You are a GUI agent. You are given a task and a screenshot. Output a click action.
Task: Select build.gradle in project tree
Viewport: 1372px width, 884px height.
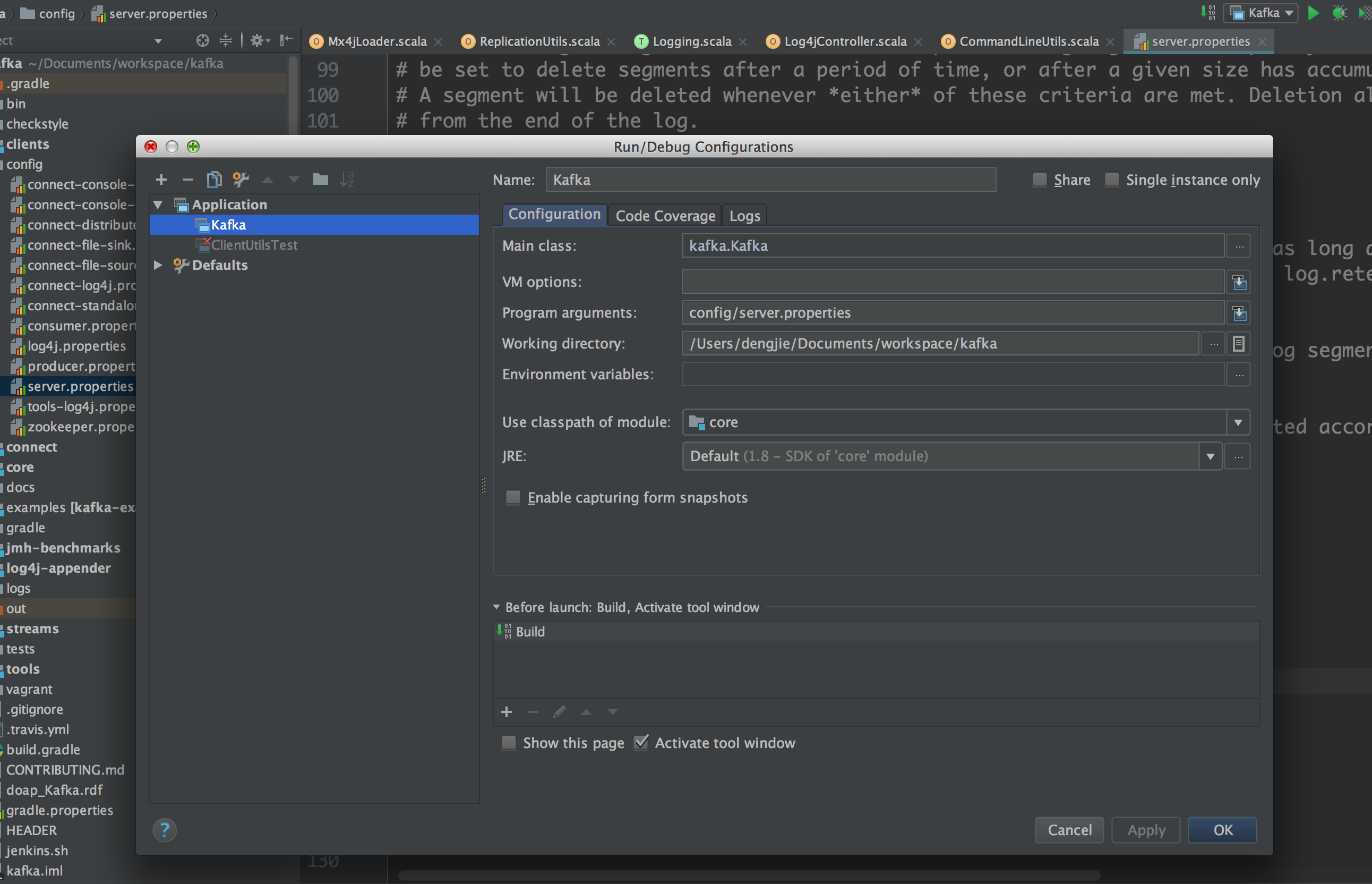point(43,750)
